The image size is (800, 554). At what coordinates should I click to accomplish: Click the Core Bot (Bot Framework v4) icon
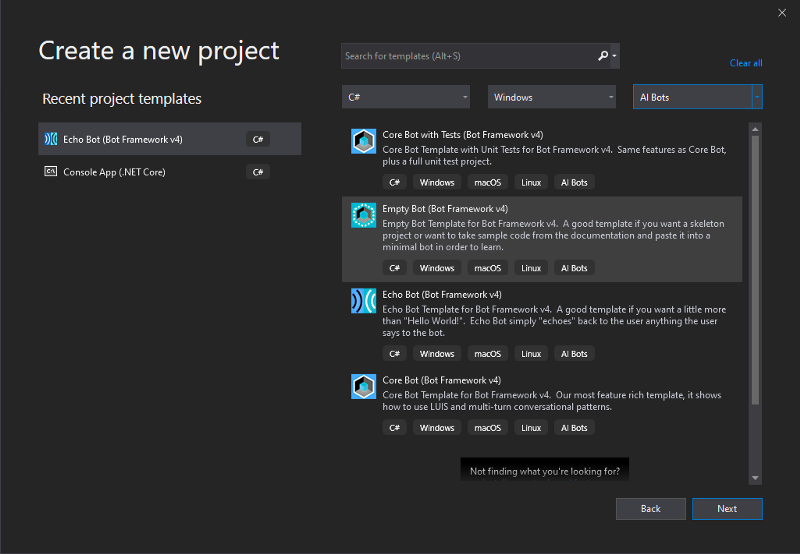coord(363,387)
